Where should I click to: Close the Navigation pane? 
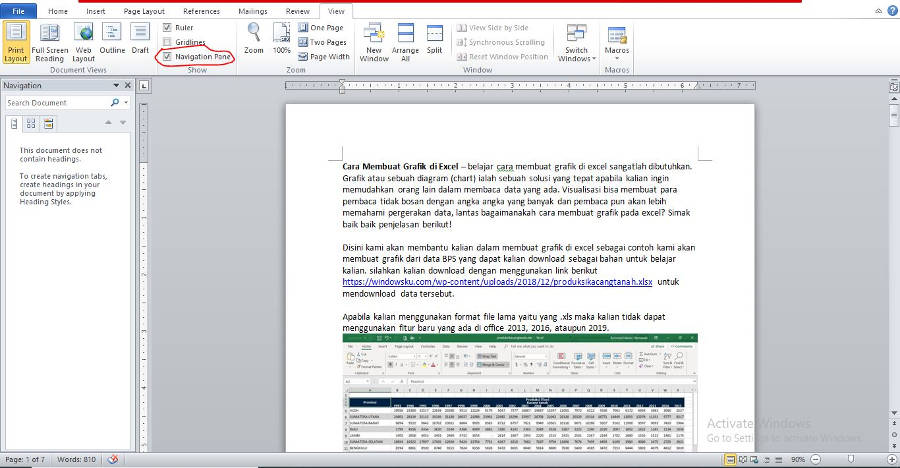[x=127, y=85]
